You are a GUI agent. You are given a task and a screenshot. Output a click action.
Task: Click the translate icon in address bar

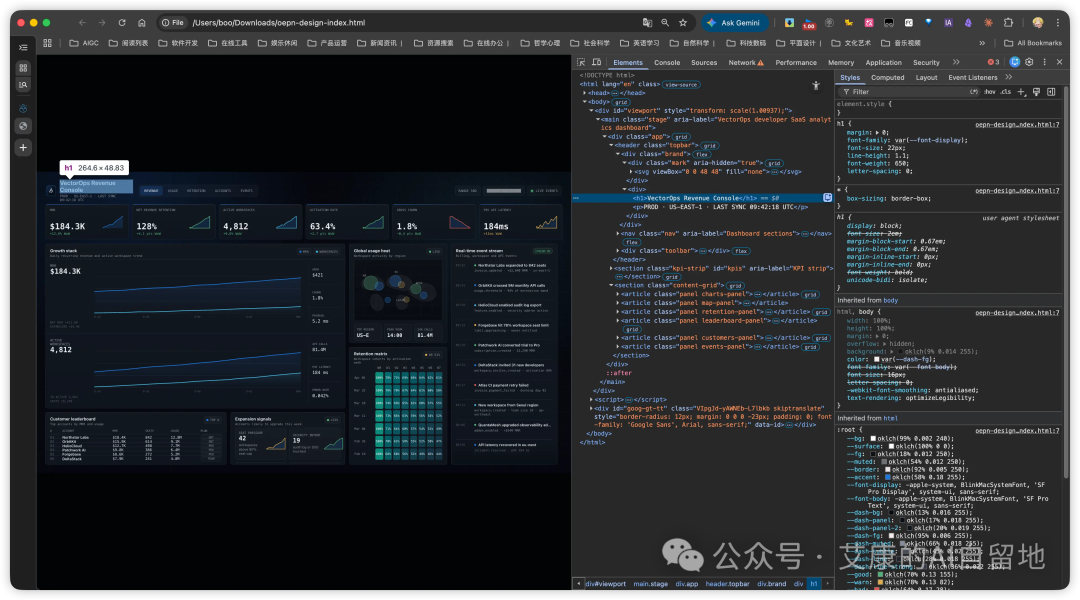(x=647, y=23)
